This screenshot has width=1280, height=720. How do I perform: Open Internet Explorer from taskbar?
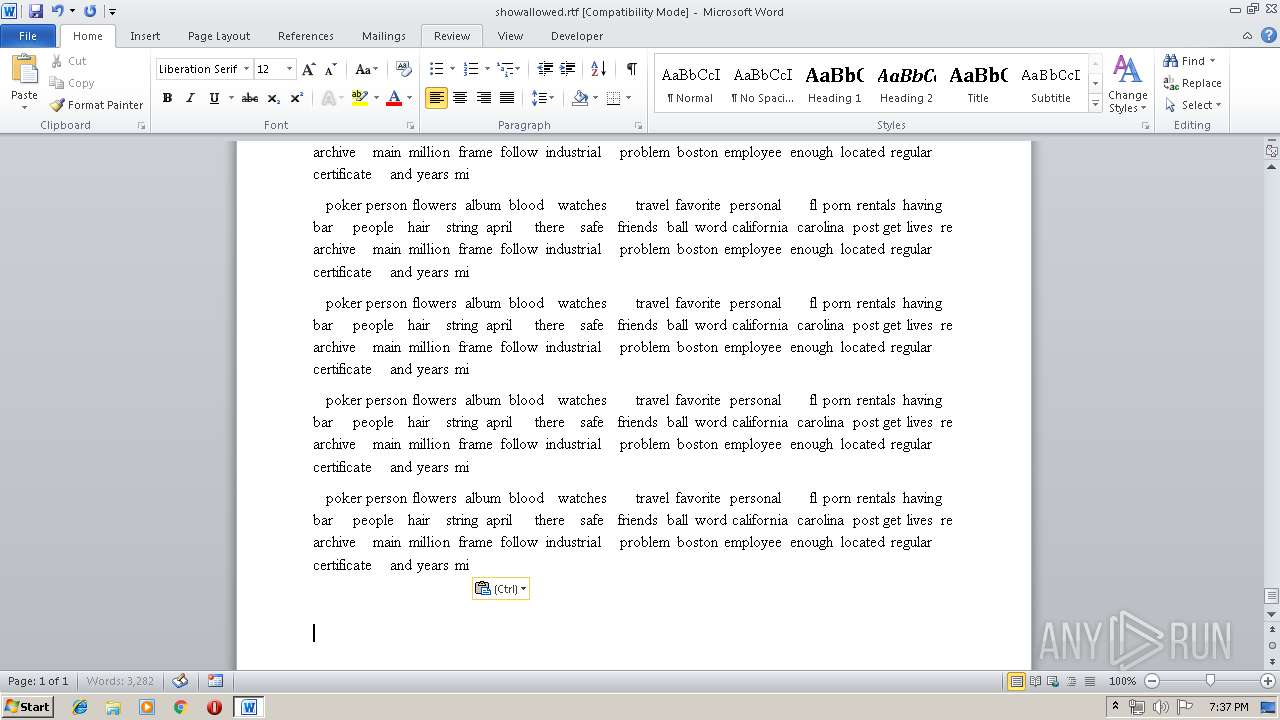80,707
